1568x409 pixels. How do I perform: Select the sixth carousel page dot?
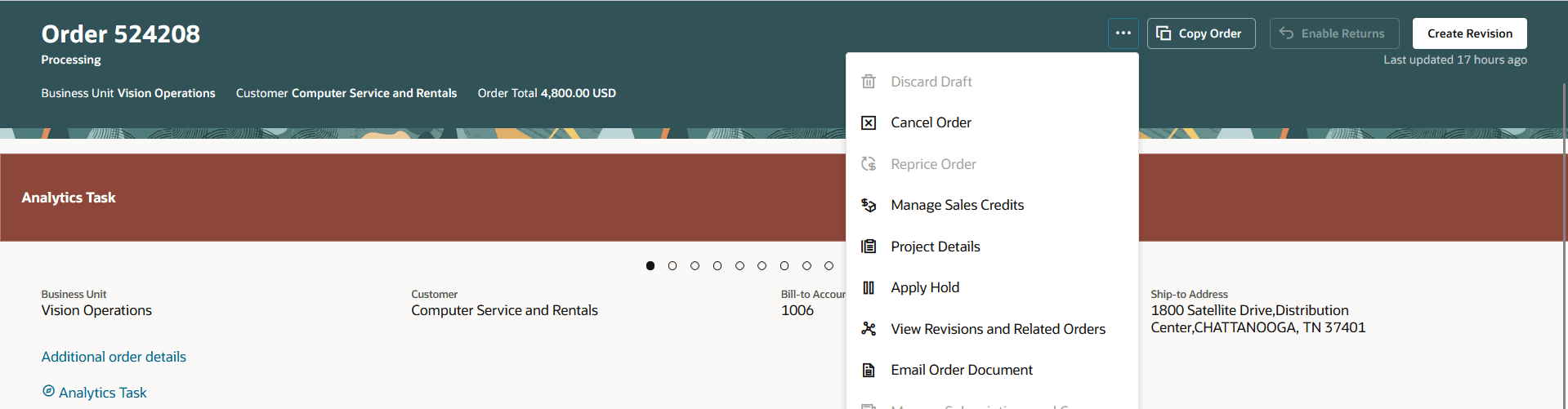tap(762, 265)
